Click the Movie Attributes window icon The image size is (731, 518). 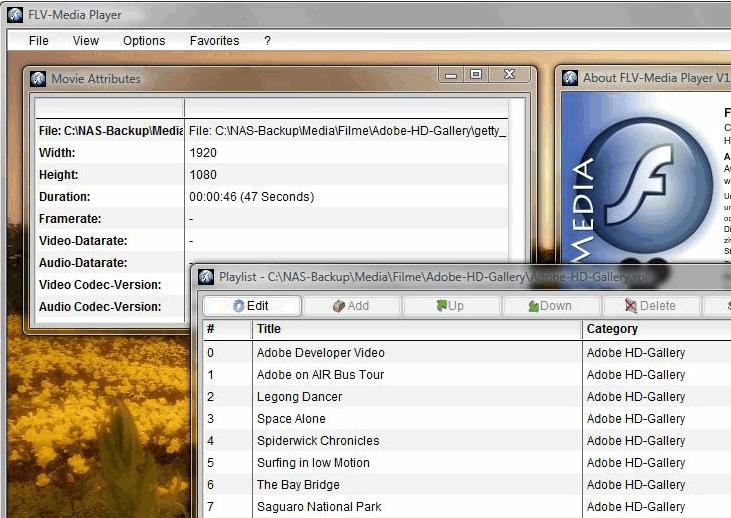[x=38, y=79]
